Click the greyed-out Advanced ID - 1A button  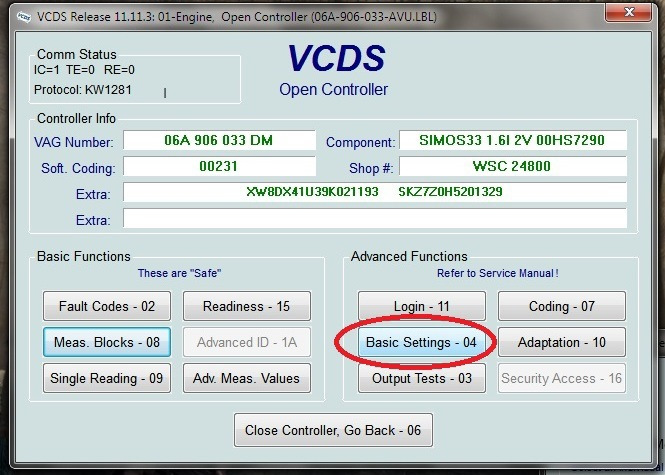[247, 342]
